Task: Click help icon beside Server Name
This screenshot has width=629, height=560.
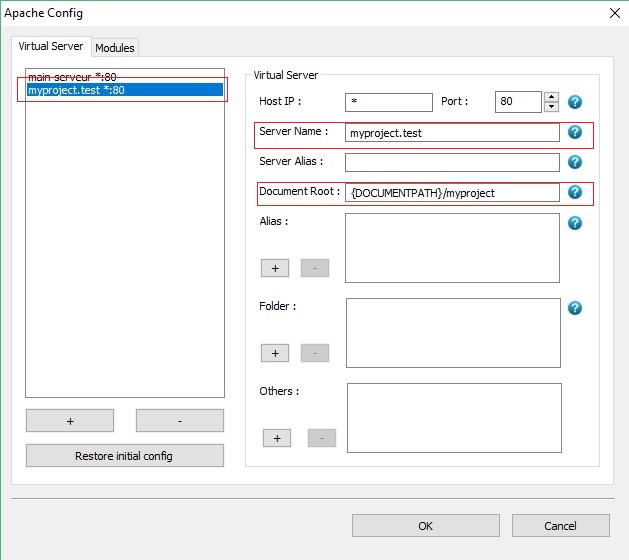Action: 575,132
